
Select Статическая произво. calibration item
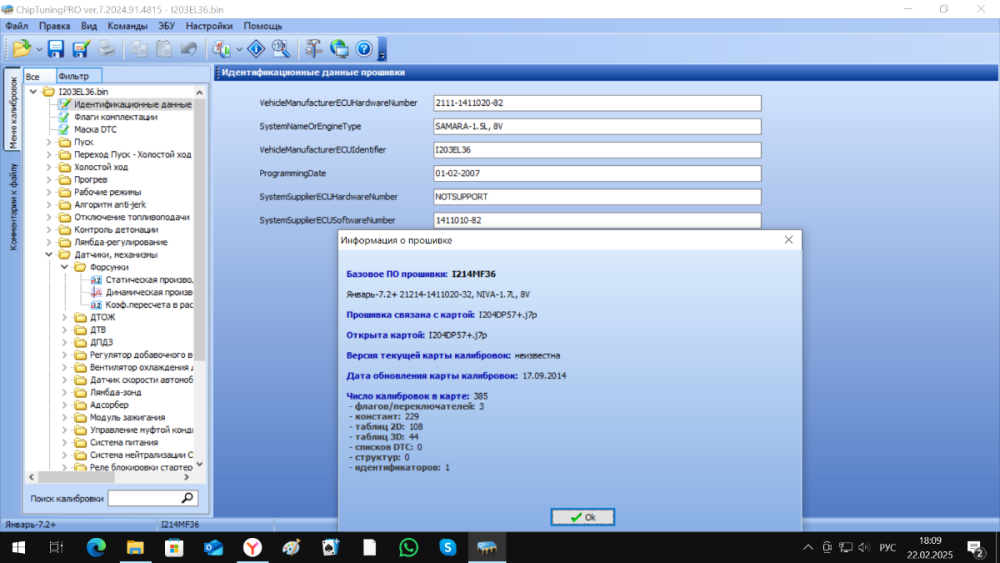pyautogui.click(x=149, y=280)
